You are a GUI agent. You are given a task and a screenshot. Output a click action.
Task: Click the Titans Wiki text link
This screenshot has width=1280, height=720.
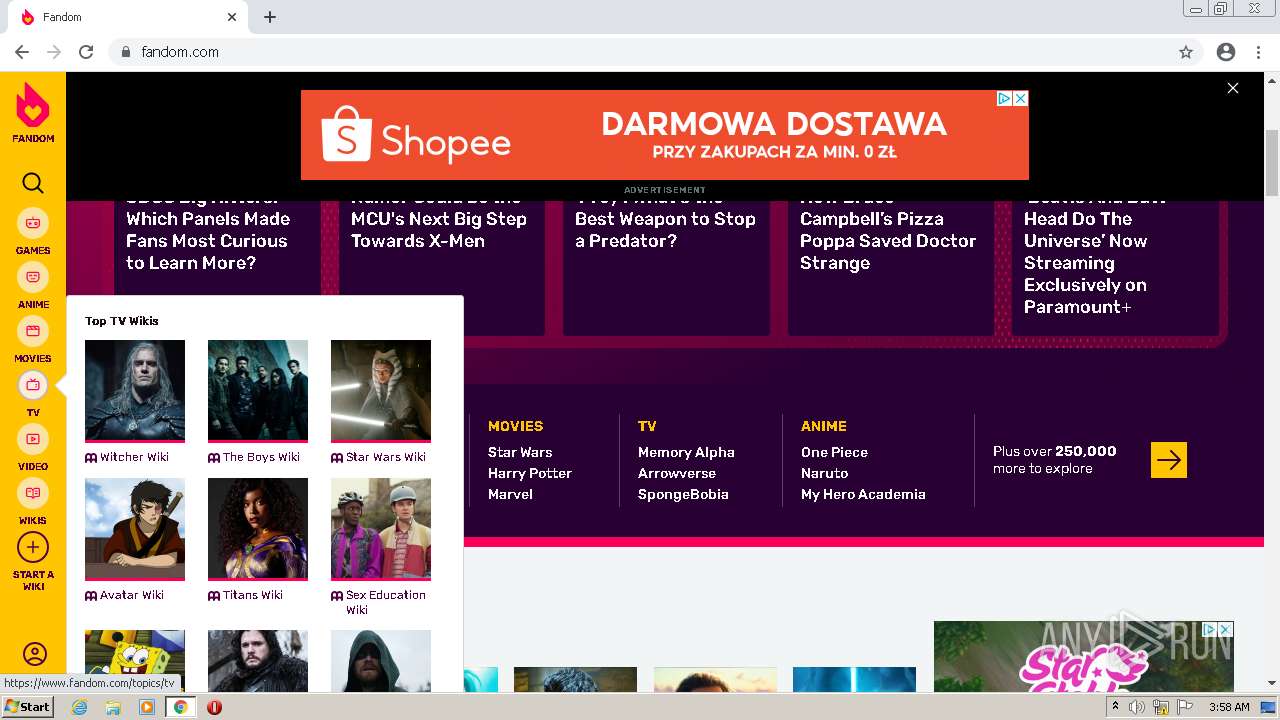(x=253, y=595)
